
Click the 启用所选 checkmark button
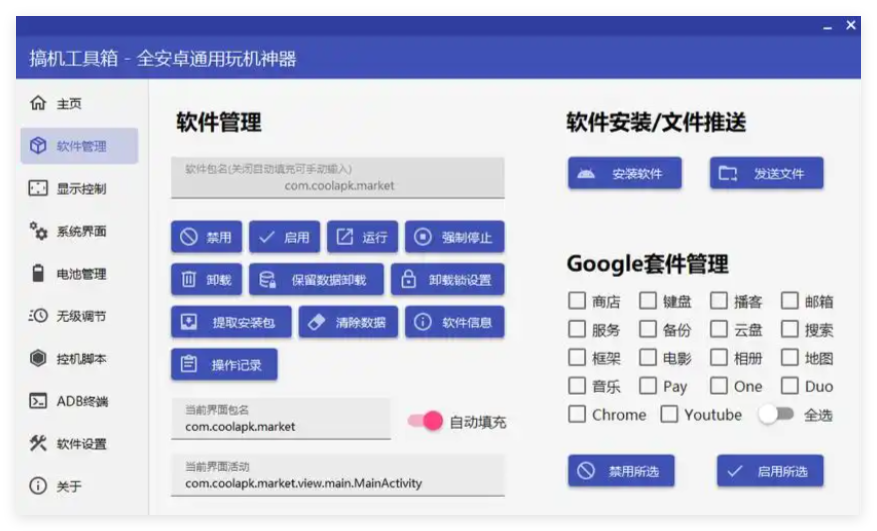pyautogui.click(x=770, y=471)
